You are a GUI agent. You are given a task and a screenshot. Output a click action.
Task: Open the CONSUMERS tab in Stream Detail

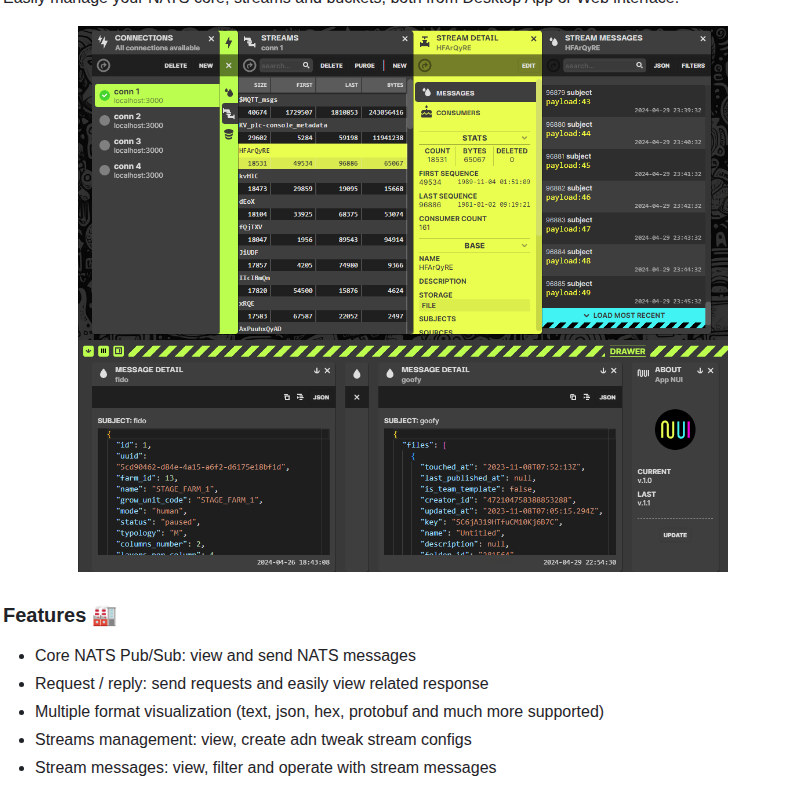point(476,112)
